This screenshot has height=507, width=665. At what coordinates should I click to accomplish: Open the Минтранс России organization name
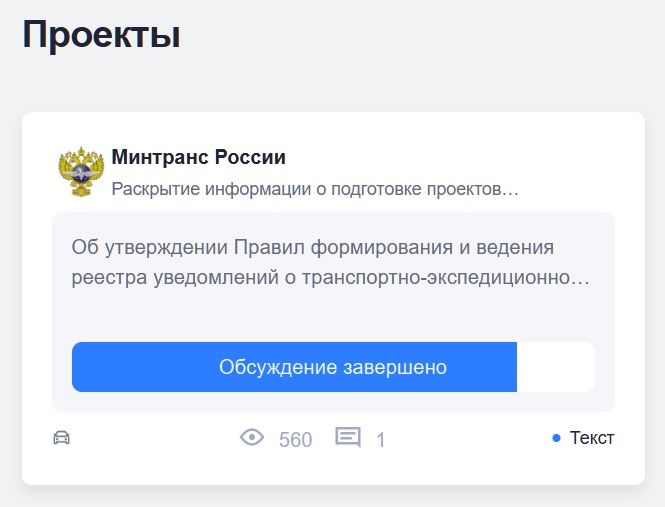198,157
